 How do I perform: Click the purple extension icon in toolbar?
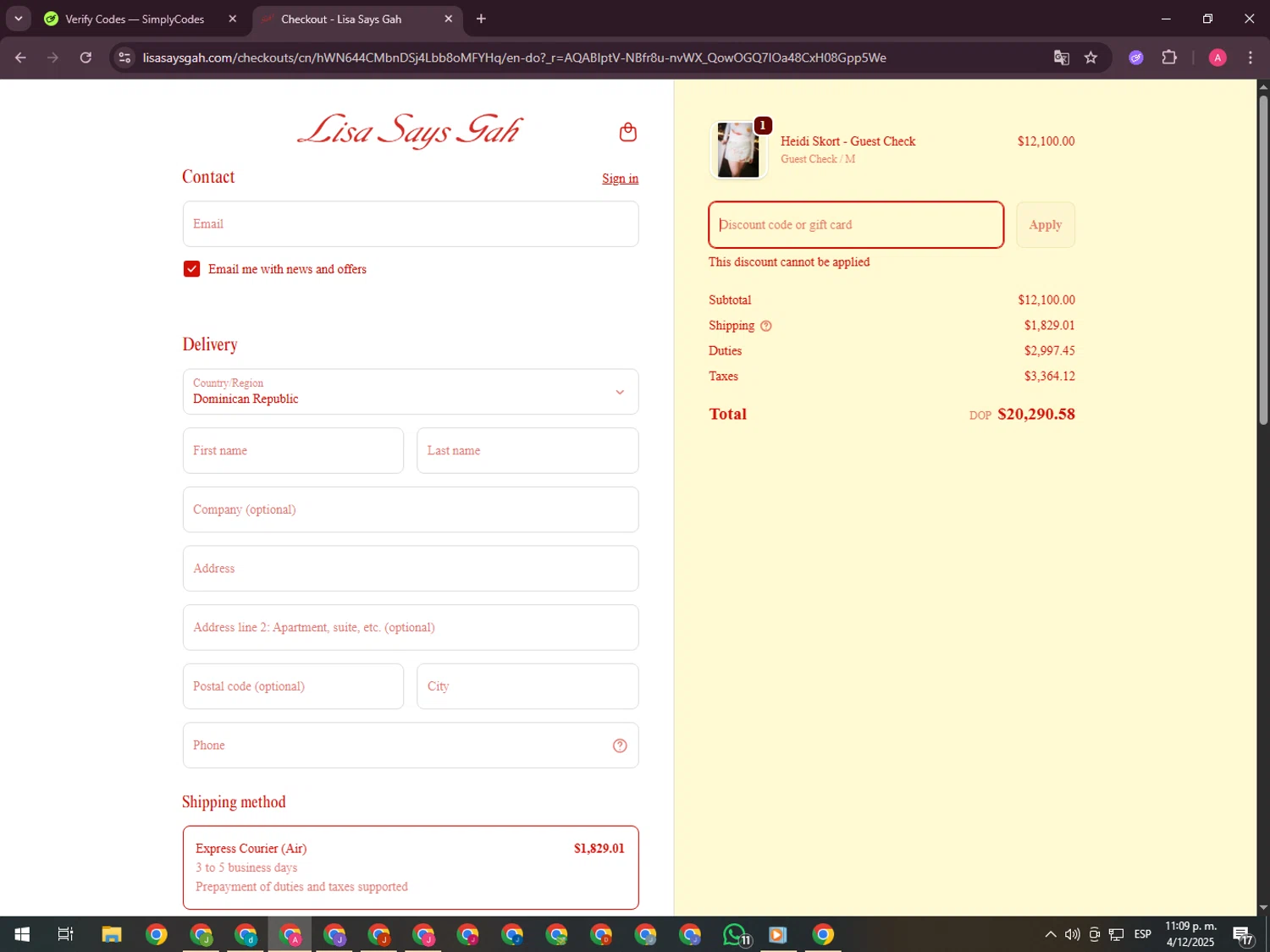(1136, 58)
